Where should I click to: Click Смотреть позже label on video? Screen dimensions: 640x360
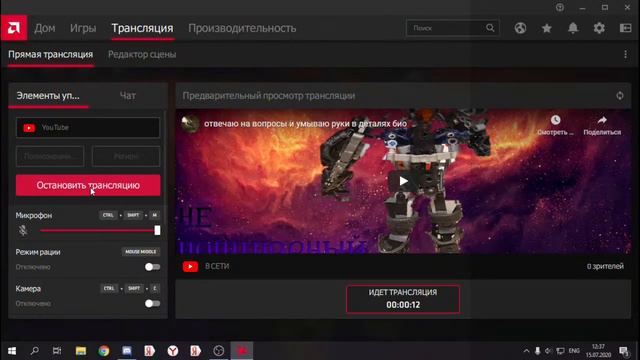pyautogui.click(x=555, y=132)
